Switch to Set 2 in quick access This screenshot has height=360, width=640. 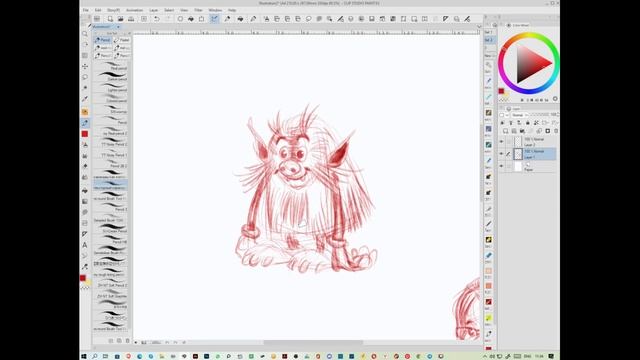coord(489,40)
